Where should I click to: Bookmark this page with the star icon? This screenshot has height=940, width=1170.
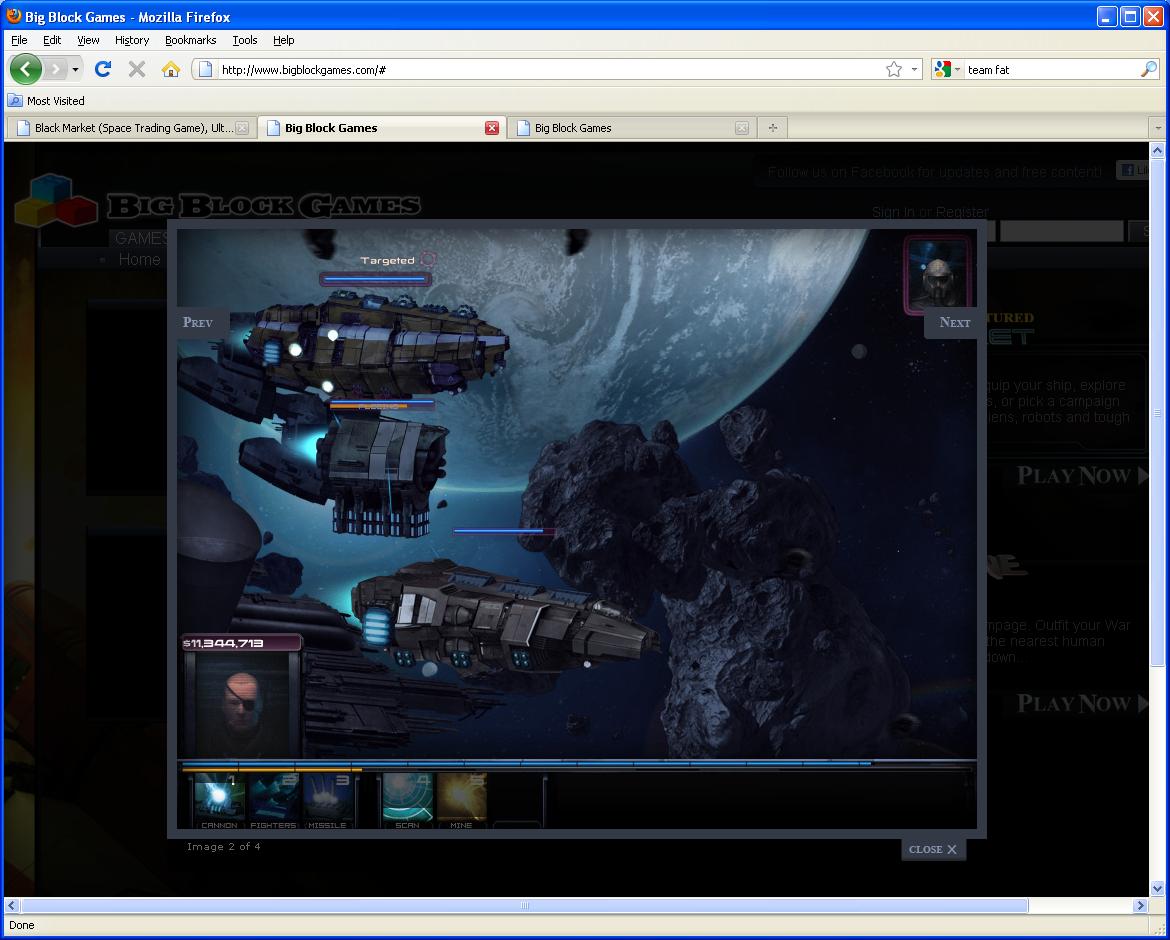pos(894,69)
